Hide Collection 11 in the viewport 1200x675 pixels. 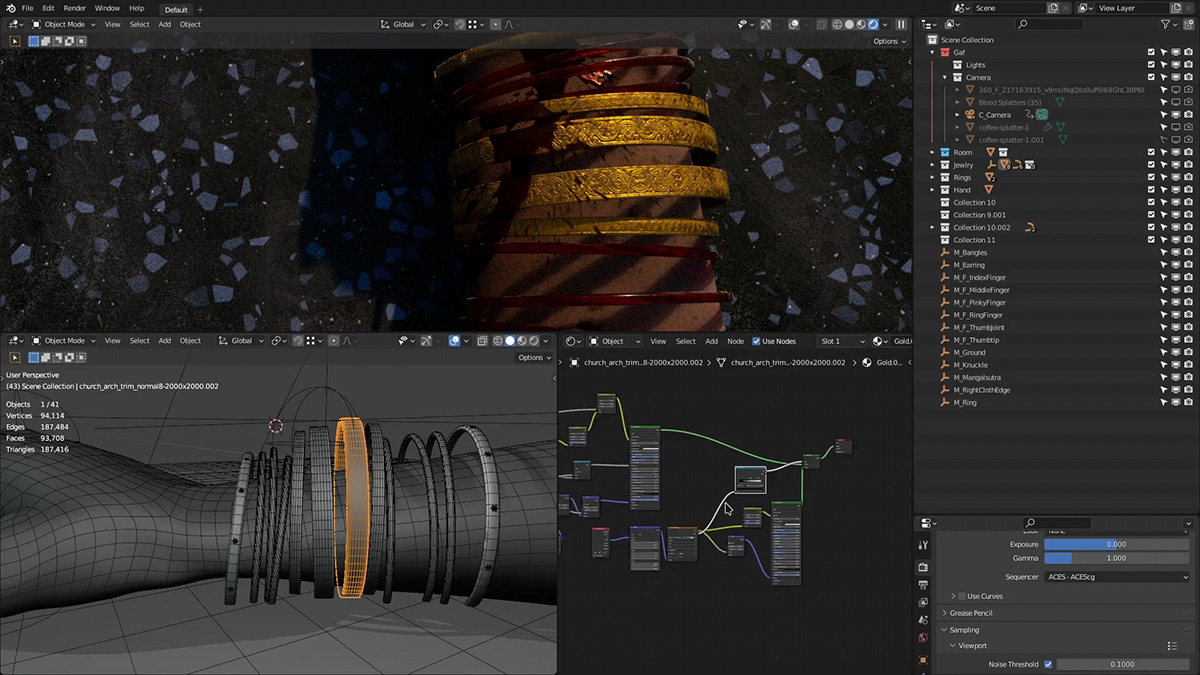[x=1176, y=240]
